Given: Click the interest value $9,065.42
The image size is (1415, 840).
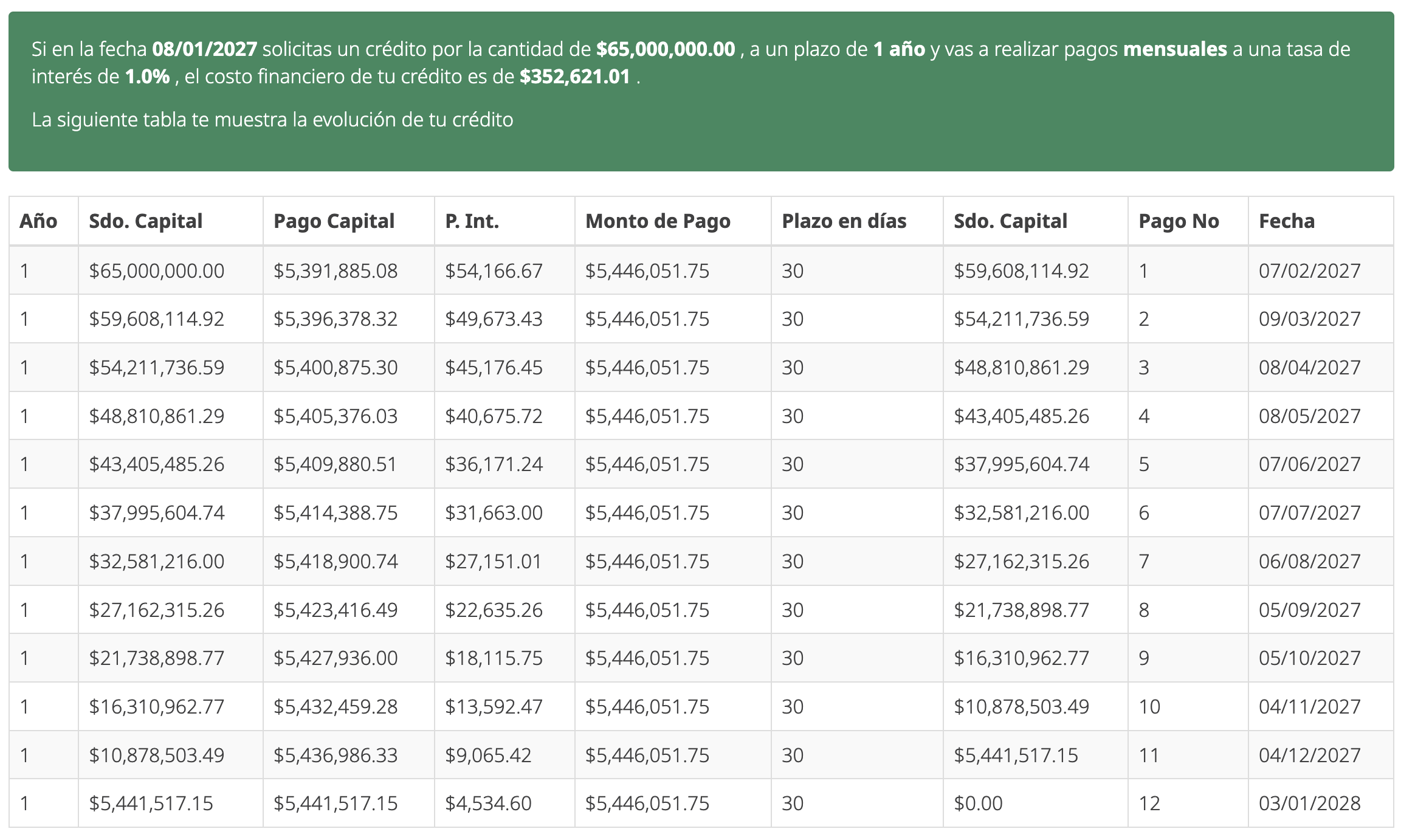Looking at the screenshot, I should pos(488,756).
